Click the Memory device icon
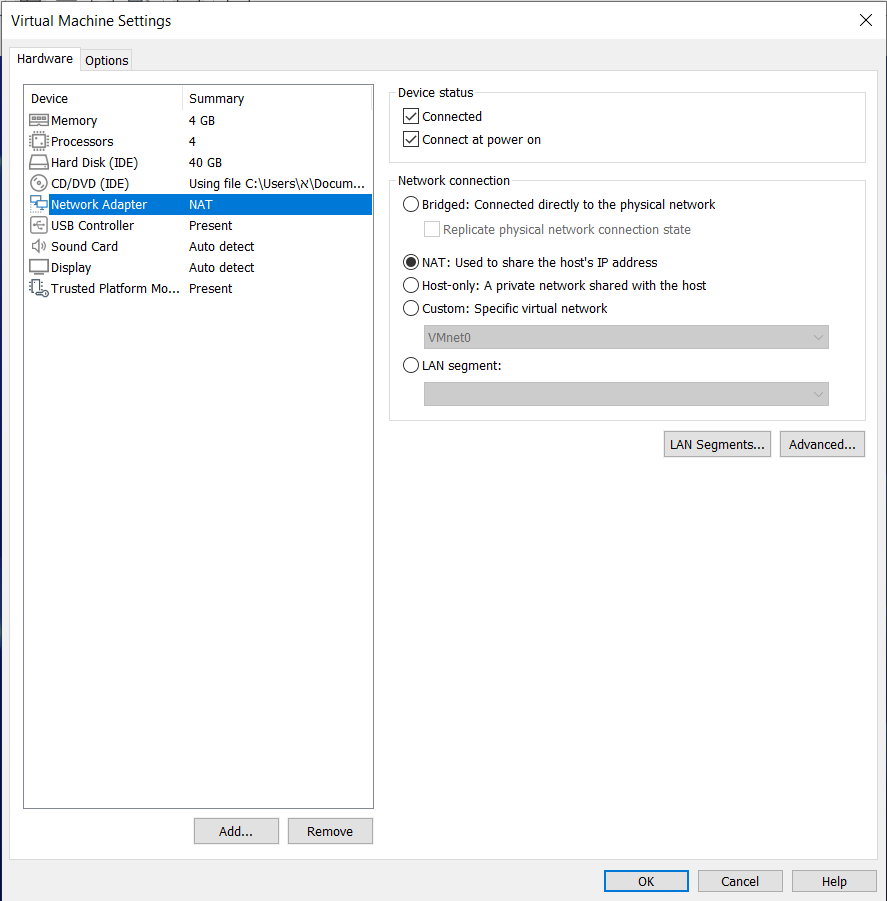887x901 pixels. coord(39,121)
